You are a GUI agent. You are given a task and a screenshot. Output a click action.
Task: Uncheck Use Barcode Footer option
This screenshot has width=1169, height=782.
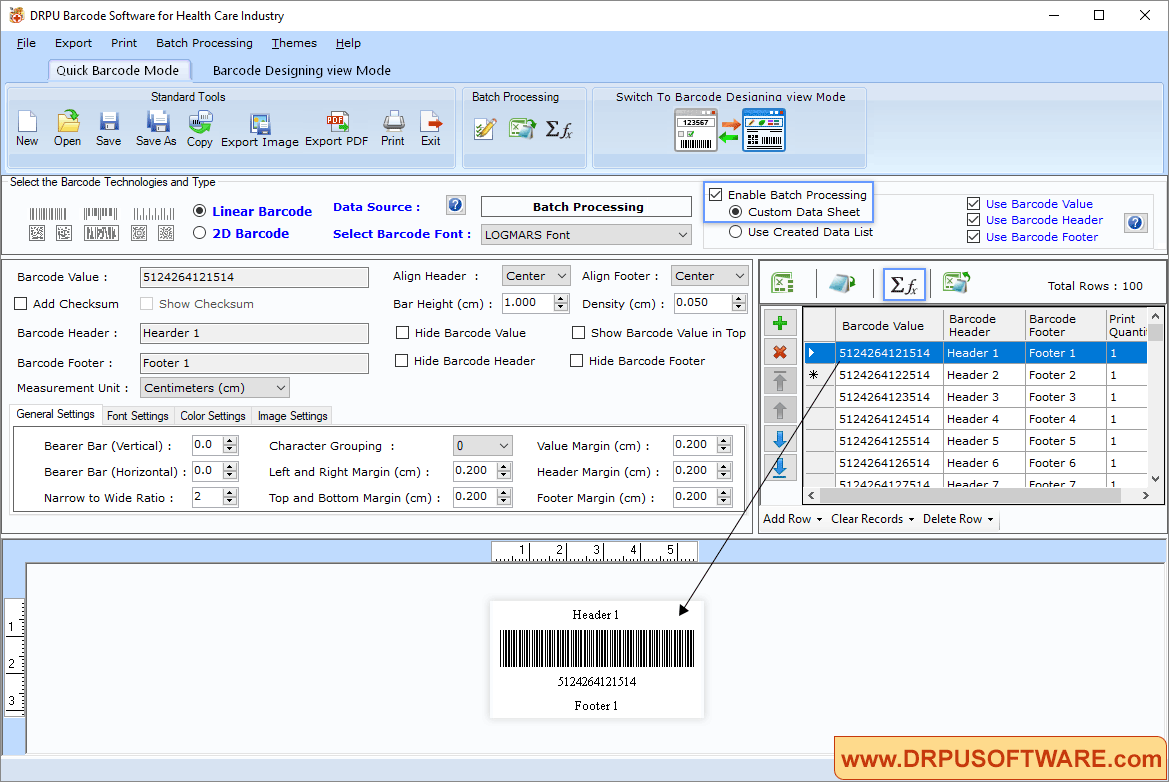click(x=973, y=236)
